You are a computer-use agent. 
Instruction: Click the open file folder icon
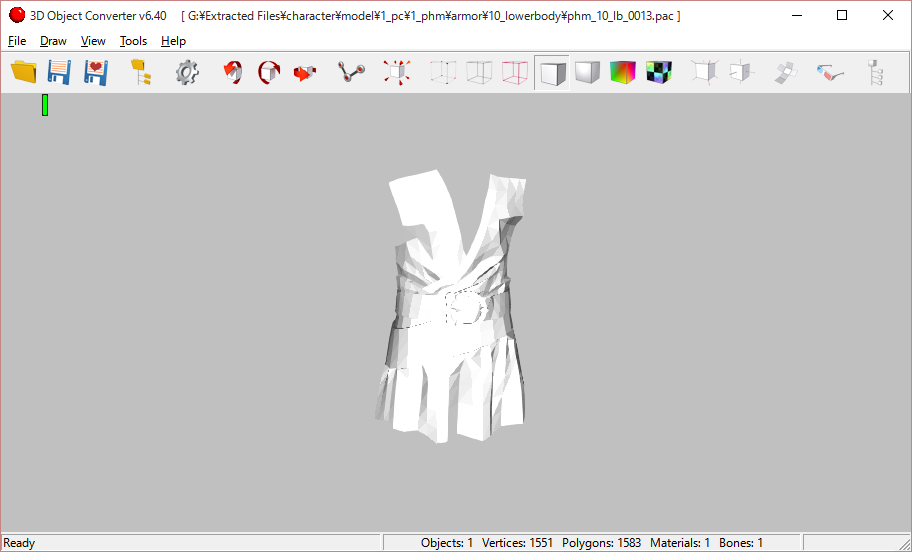click(23, 72)
